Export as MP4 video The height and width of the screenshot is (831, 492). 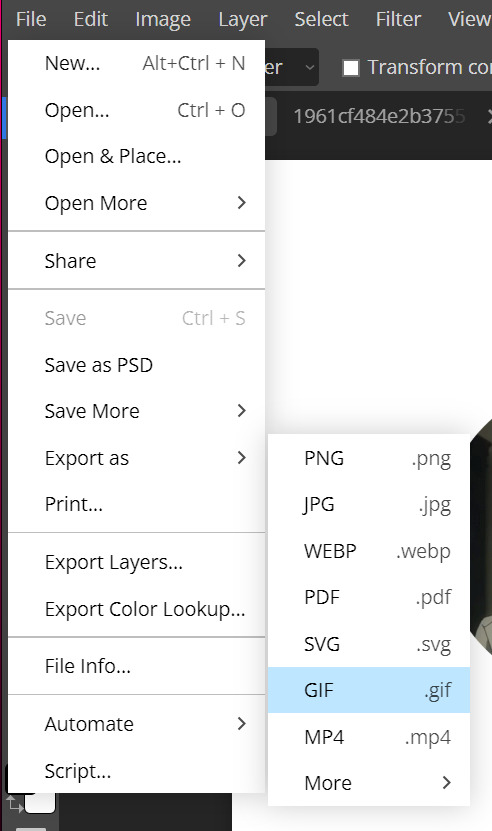click(368, 737)
